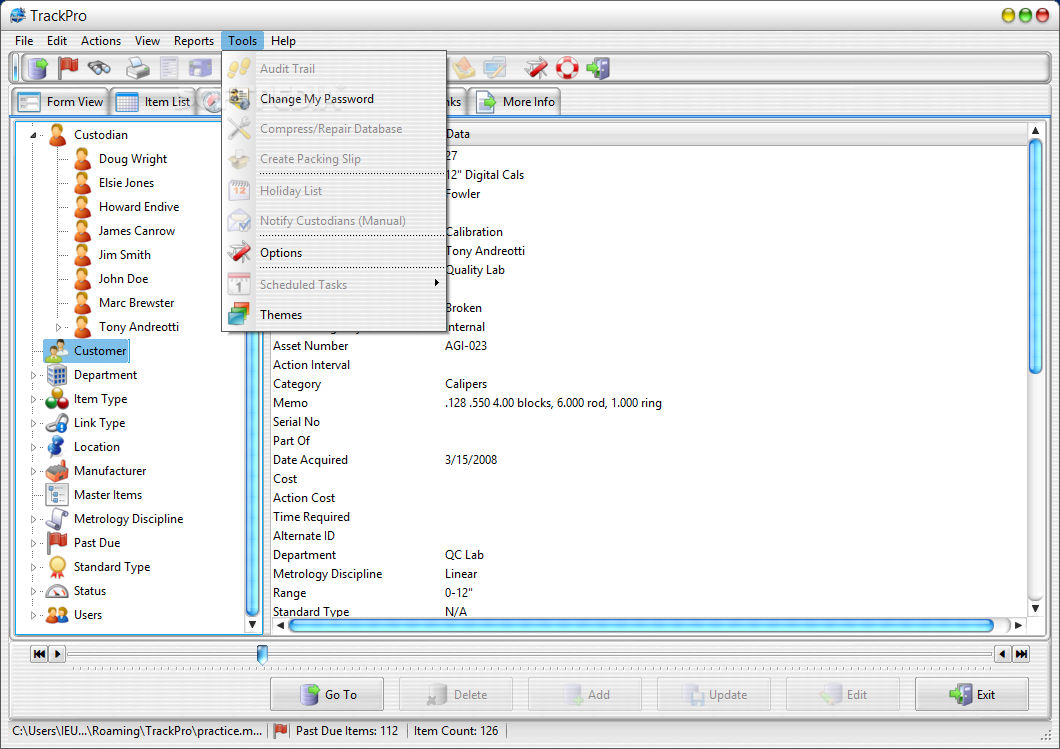
Task: Open the File menu
Action: coord(24,41)
